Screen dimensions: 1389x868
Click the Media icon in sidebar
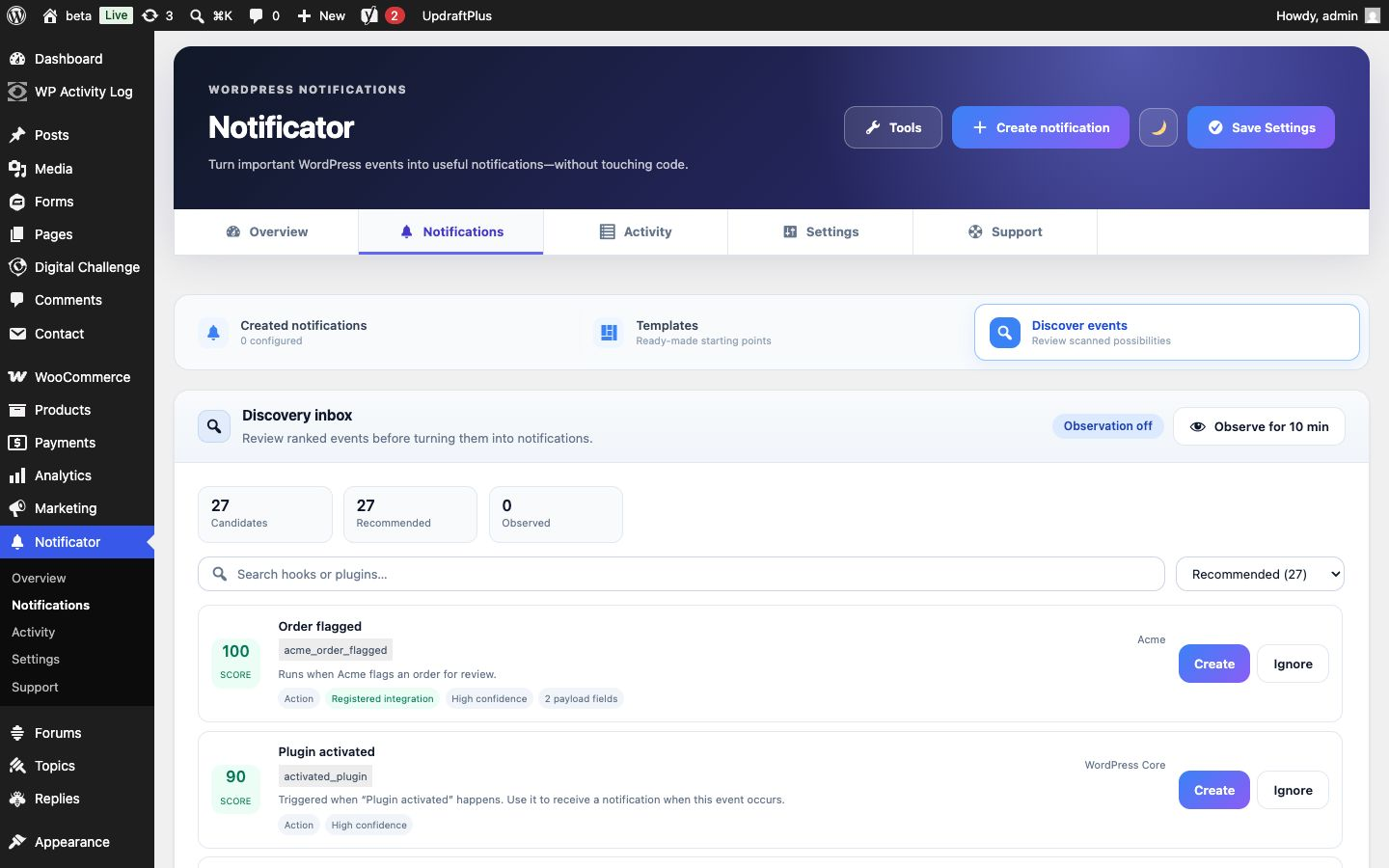click(x=17, y=169)
